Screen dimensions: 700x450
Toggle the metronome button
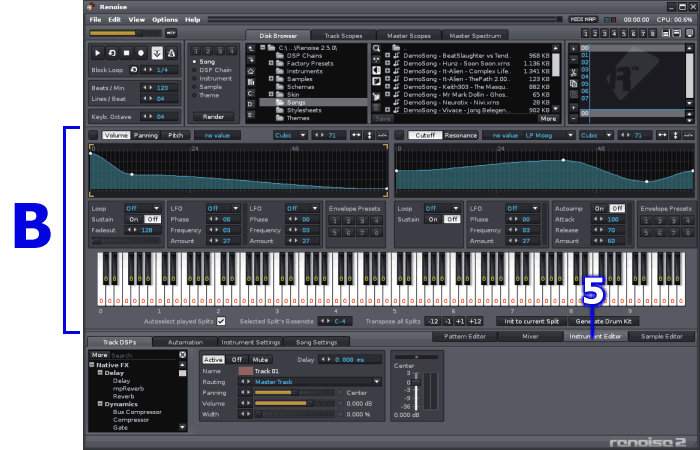171,53
